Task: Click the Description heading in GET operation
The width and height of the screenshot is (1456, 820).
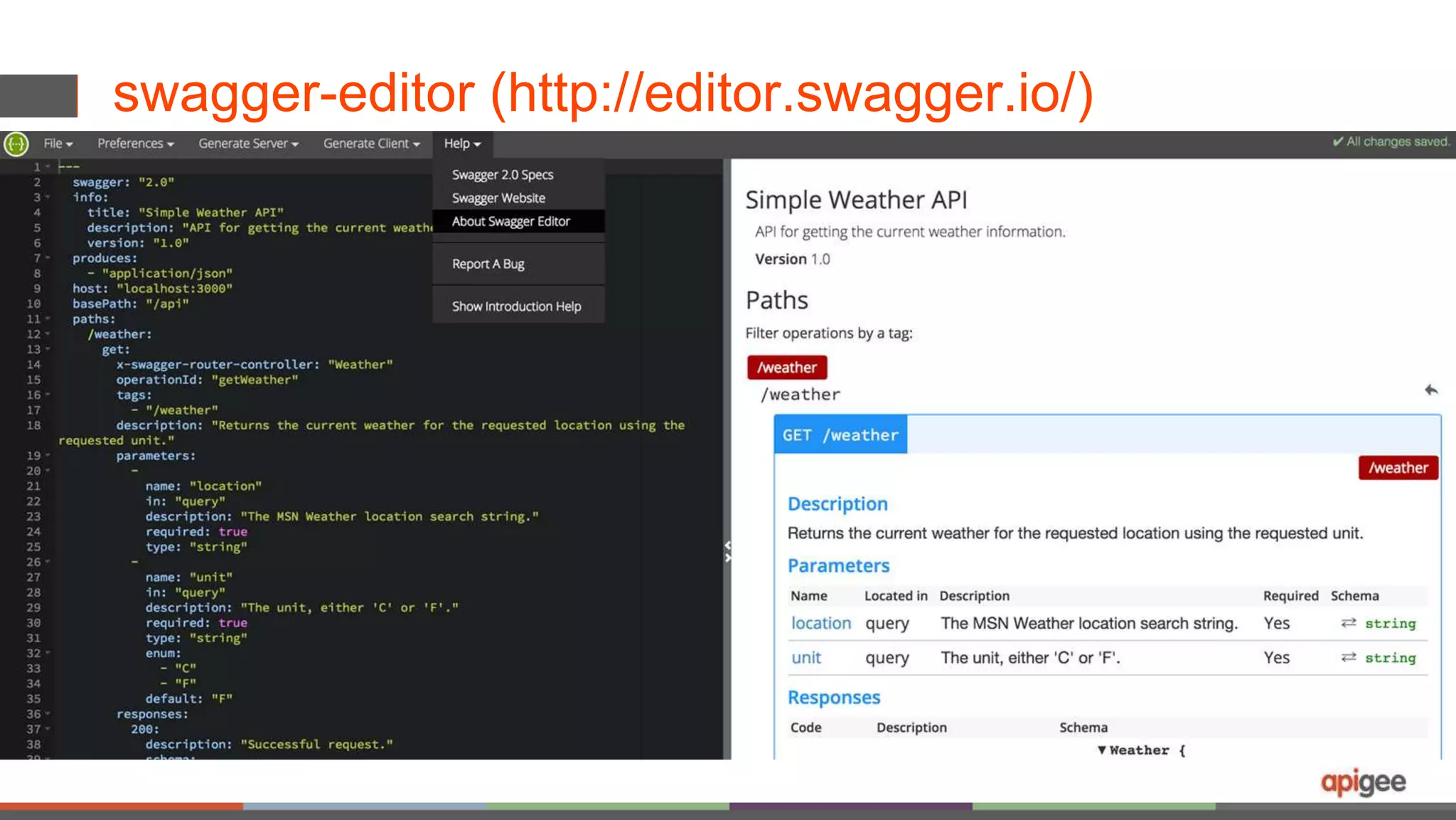Action: (837, 504)
